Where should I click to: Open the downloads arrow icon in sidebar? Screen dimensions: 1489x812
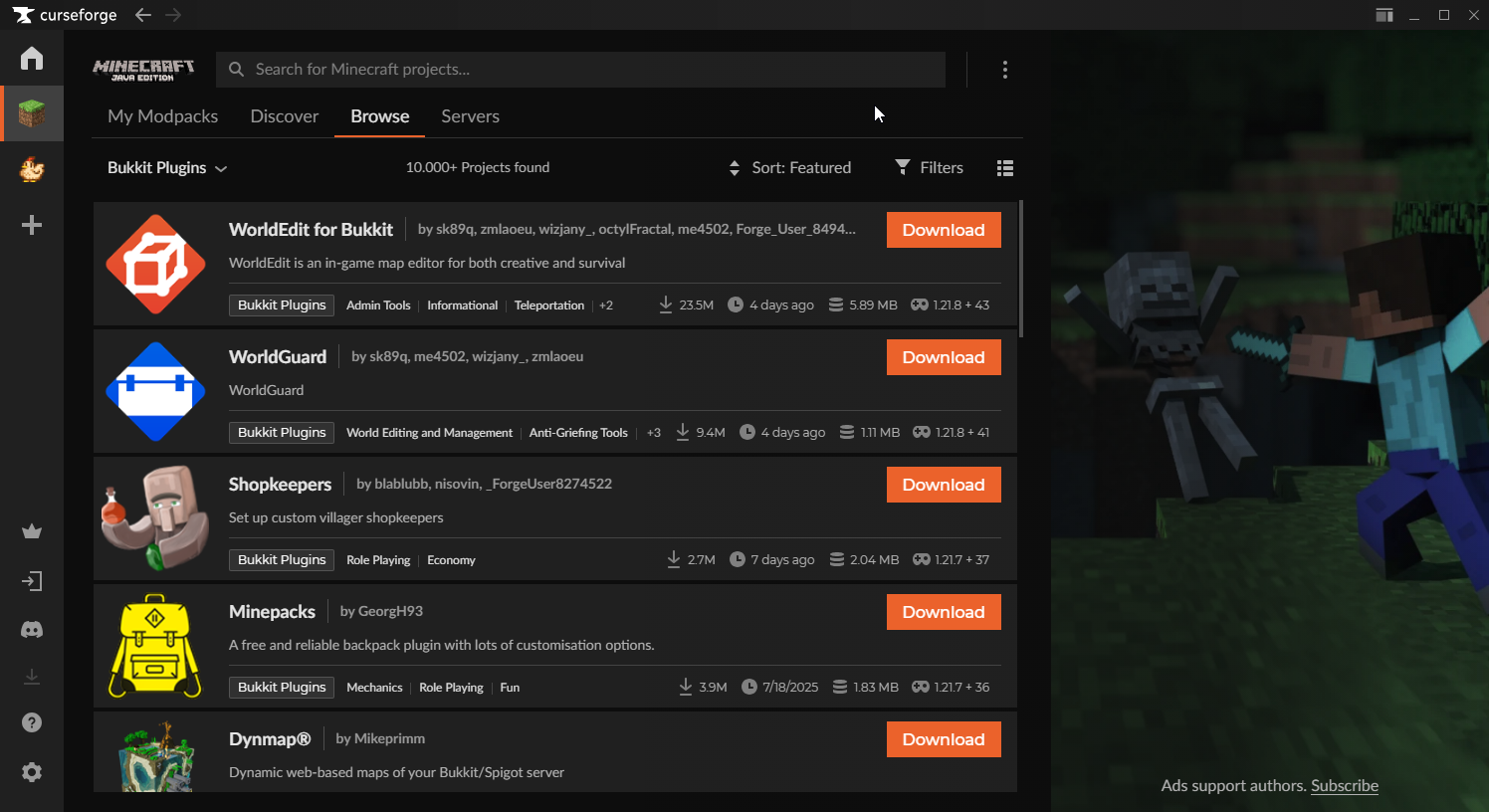click(x=32, y=677)
